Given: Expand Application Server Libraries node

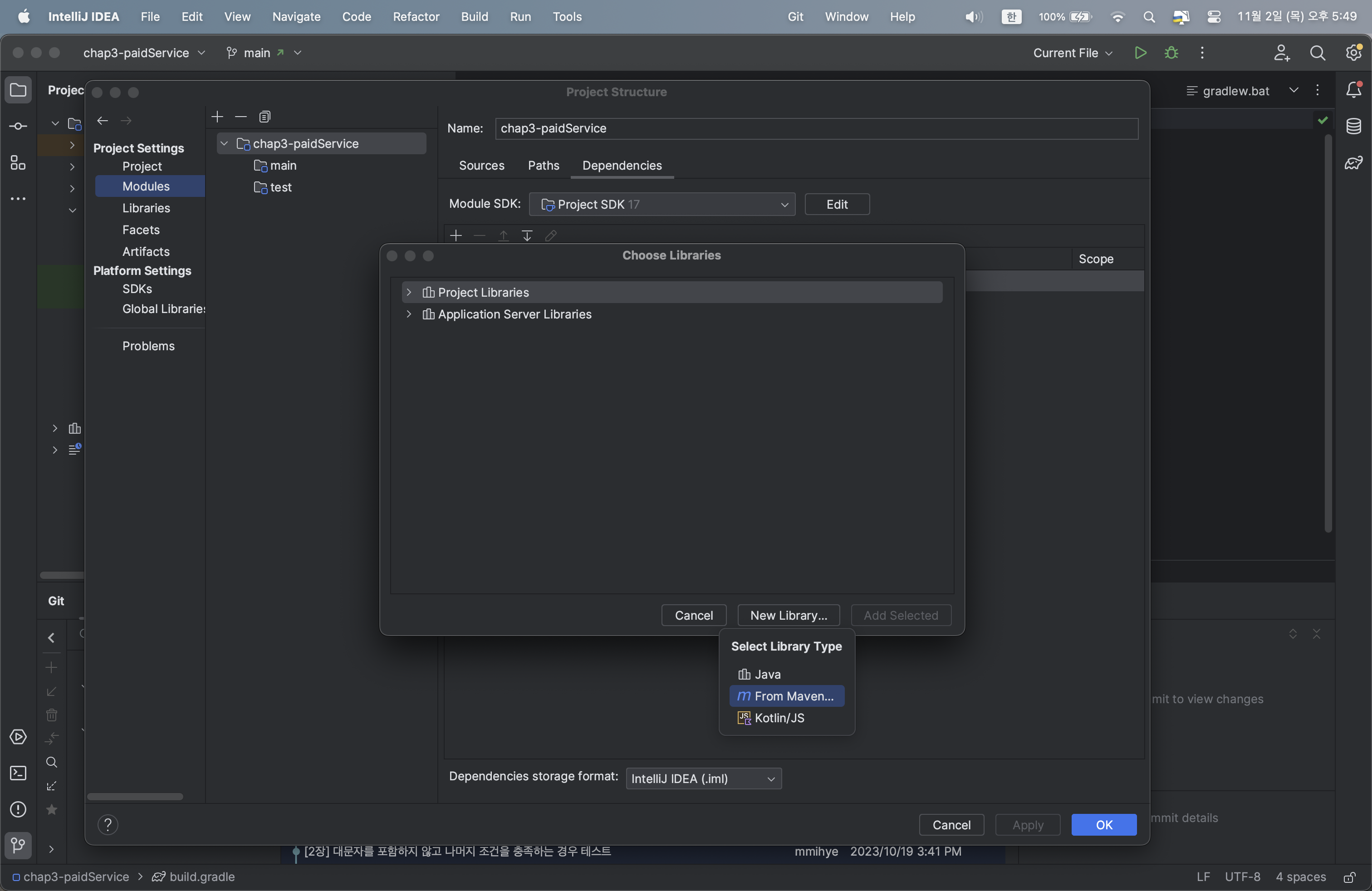Looking at the screenshot, I should [x=409, y=314].
